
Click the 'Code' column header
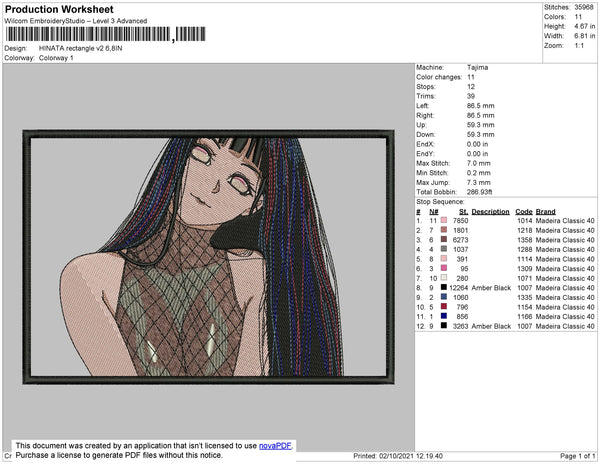[x=524, y=212]
